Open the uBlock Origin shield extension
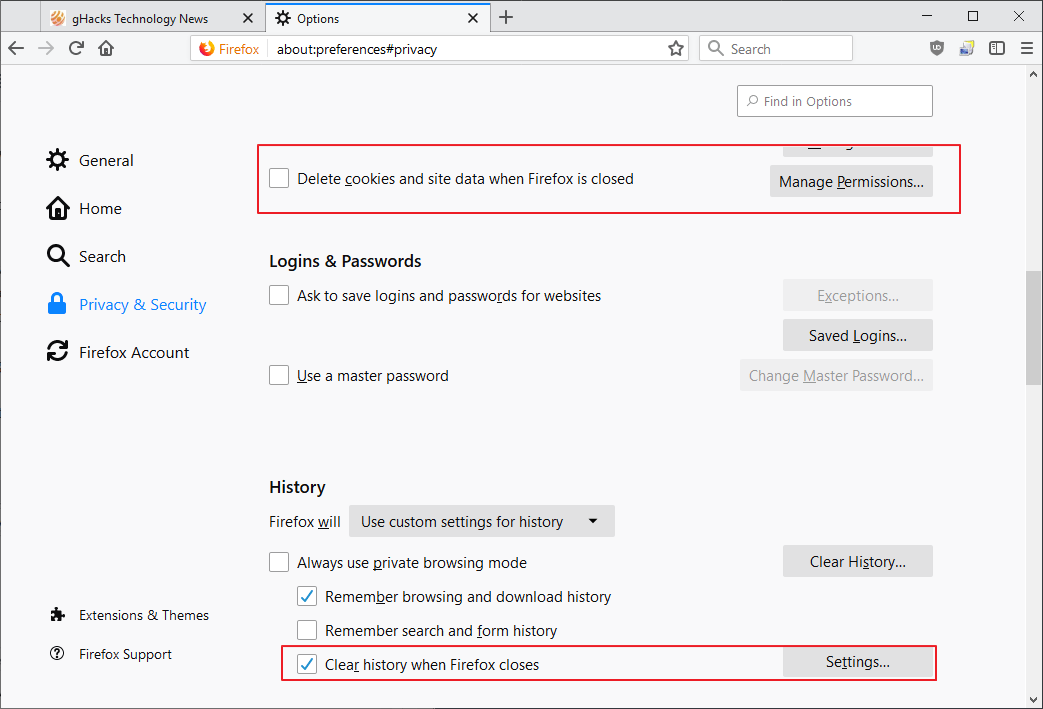The image size is (1043, 709). pos(937,48)
